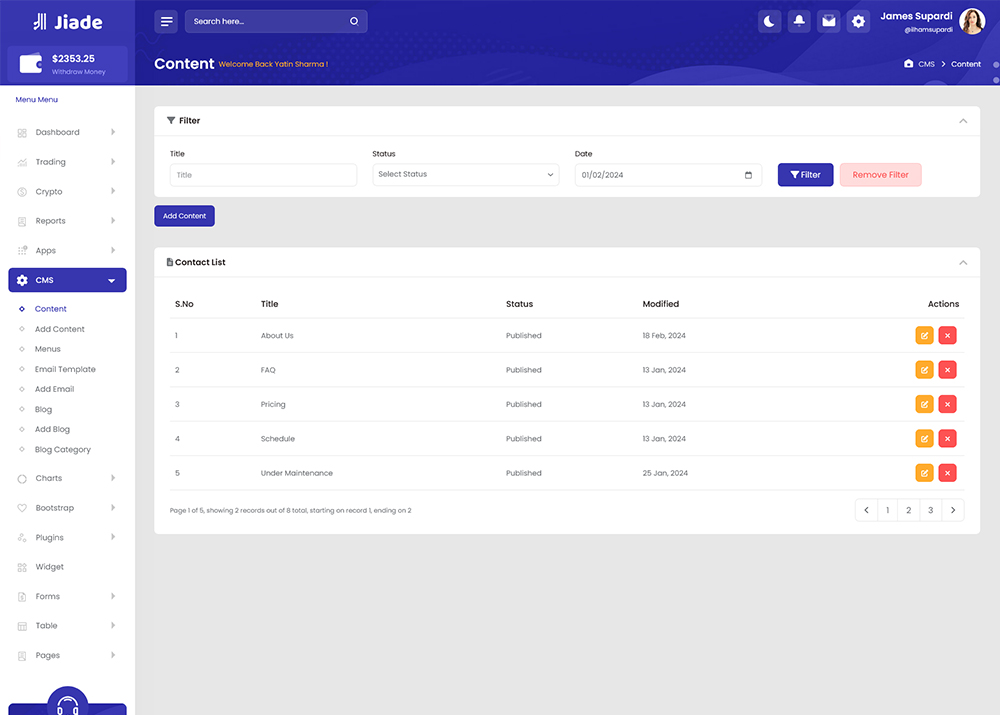
Task: Collapse the Filter panel
Action: click(x=963, y=121)
